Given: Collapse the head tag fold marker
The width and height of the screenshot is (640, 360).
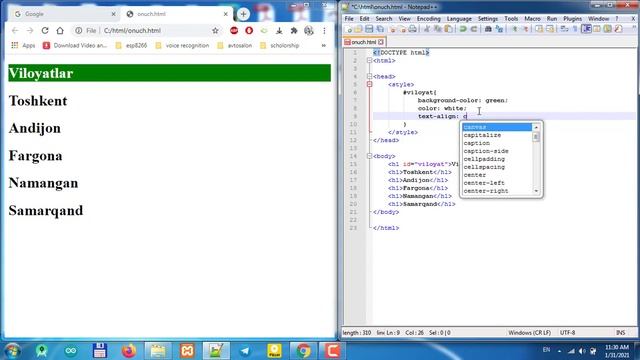Looking at the screenshot, I should (x=369, y=76).
